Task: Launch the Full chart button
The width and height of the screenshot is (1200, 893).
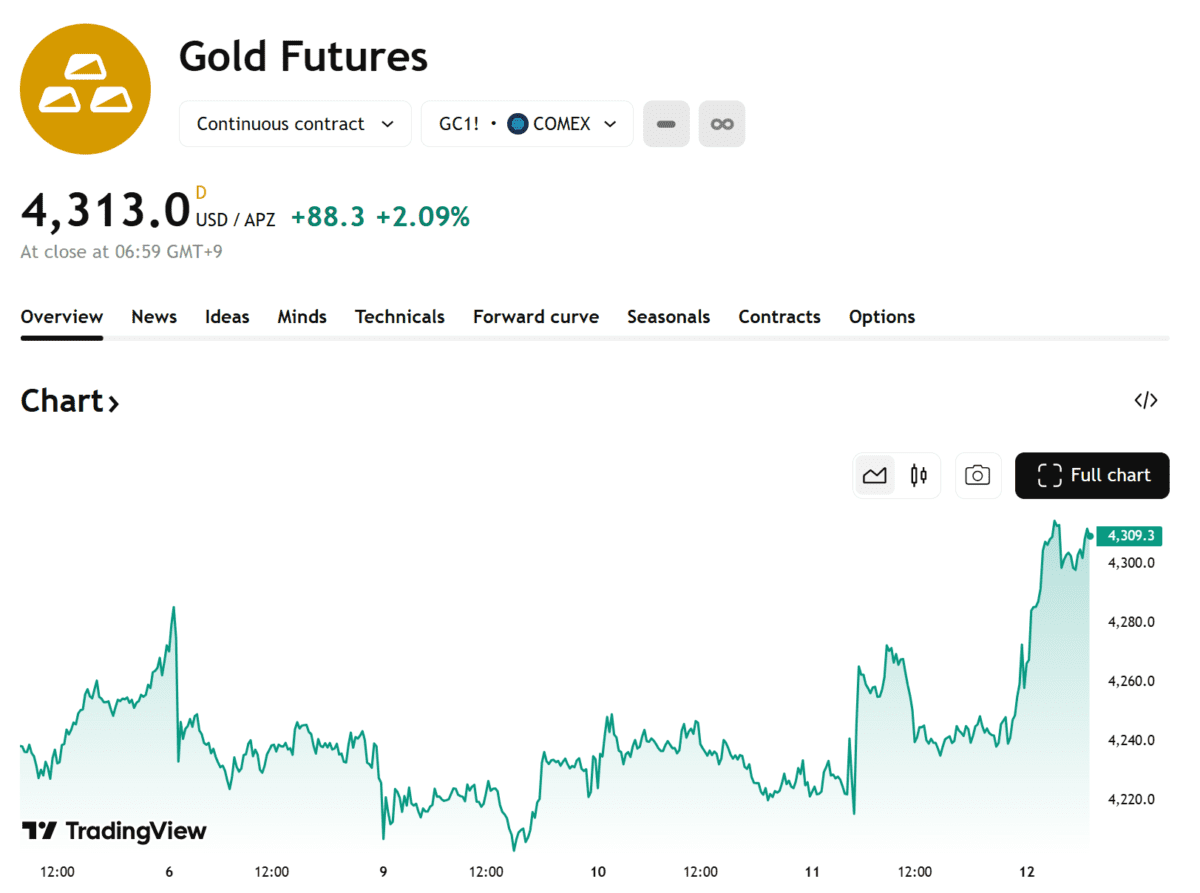Action: coord(1092,475)
